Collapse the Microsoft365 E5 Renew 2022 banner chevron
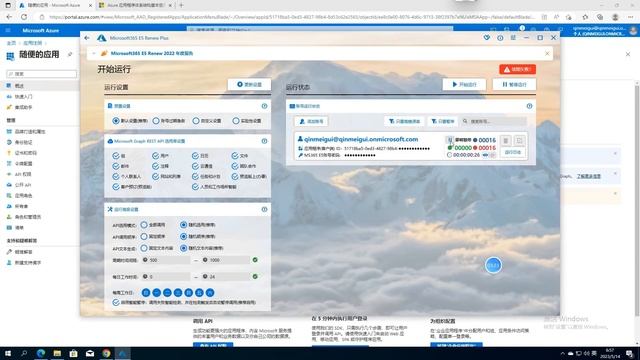The height and width of the screenshot is (360, 640). pyautogui.click(x=94, y=53)
